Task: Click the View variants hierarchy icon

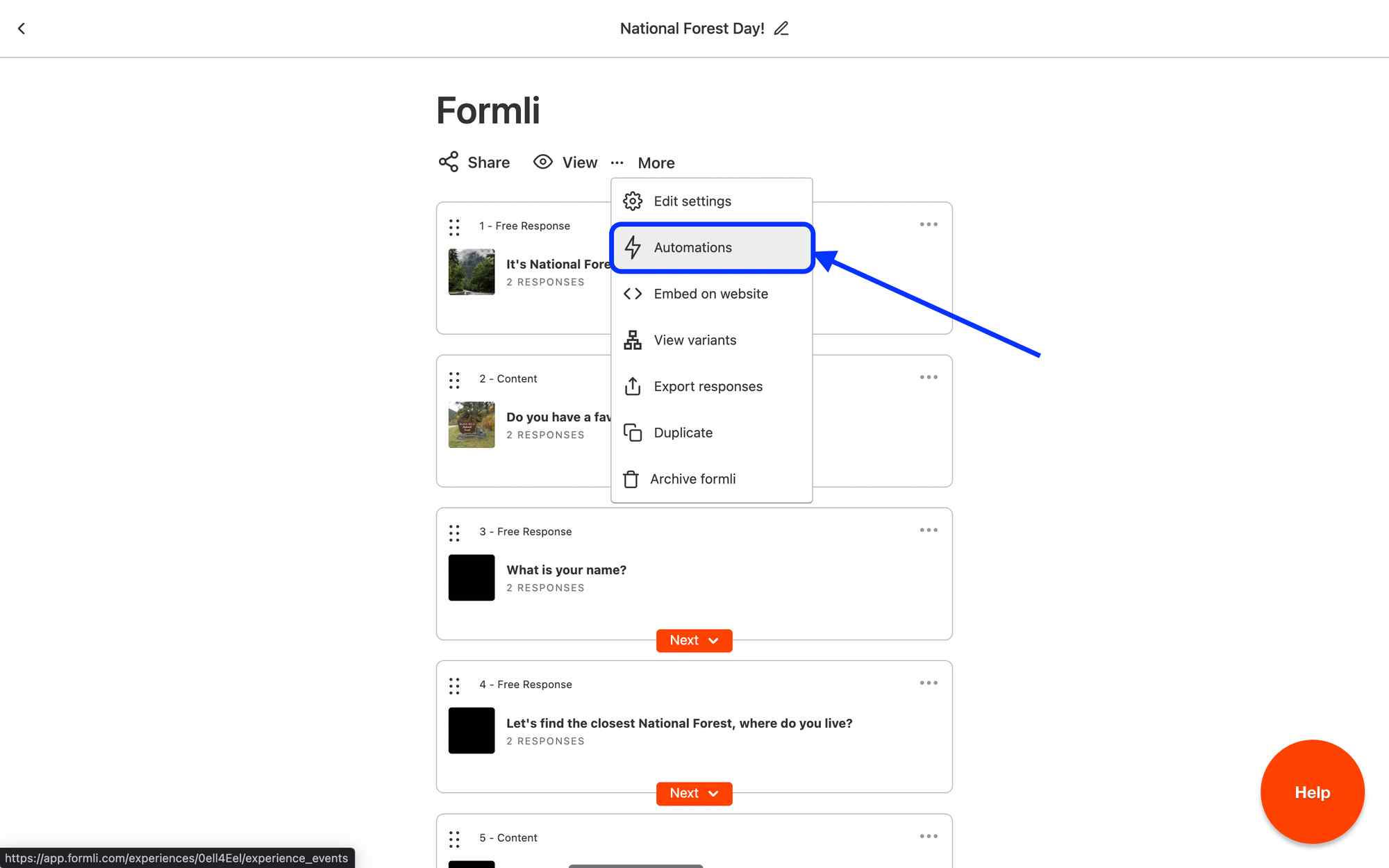Action: [x=633, y=340]
